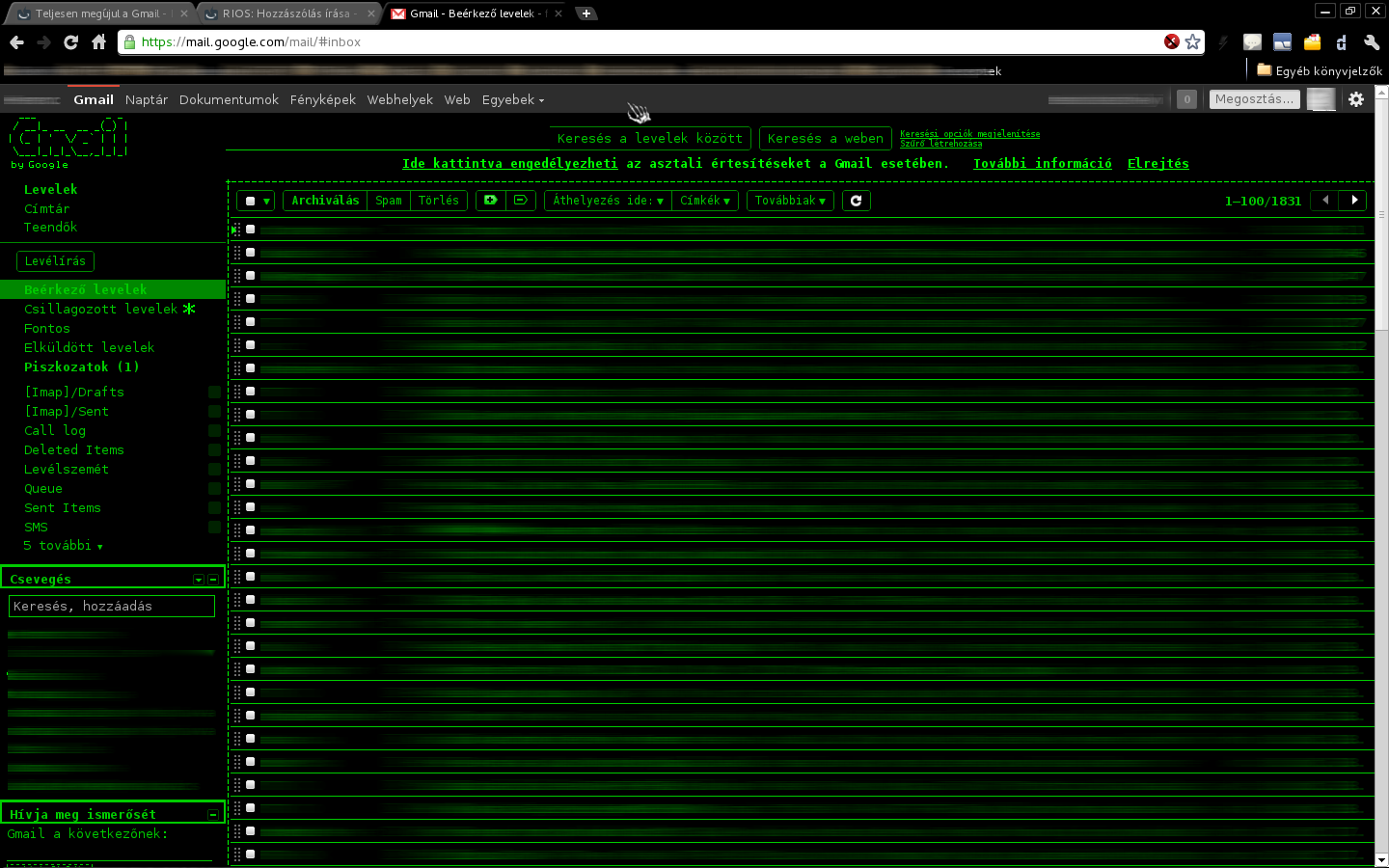Go forward with the browser forward arrow
The width and height of the screenshot is (1389, 868).
click(43, 42)
